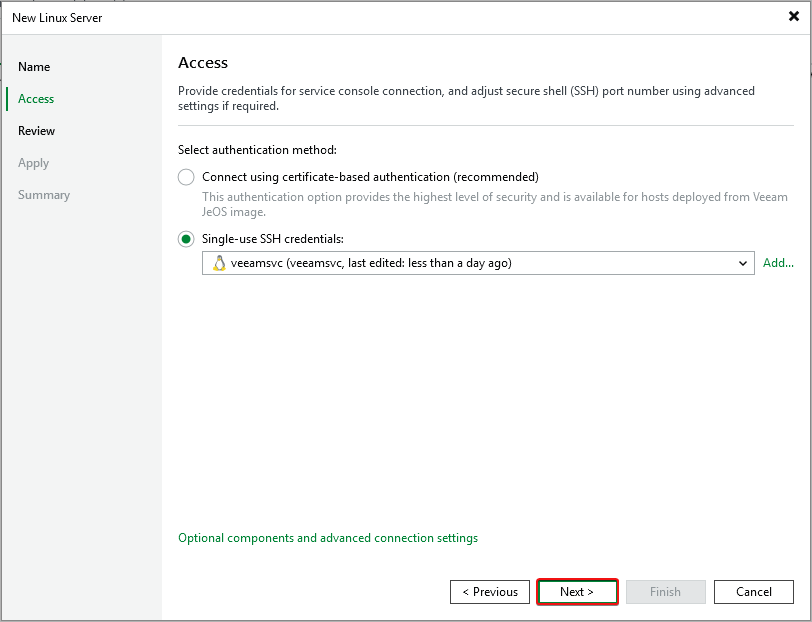Open the veeamsvc credentials combo box

[x=470, y=263]
